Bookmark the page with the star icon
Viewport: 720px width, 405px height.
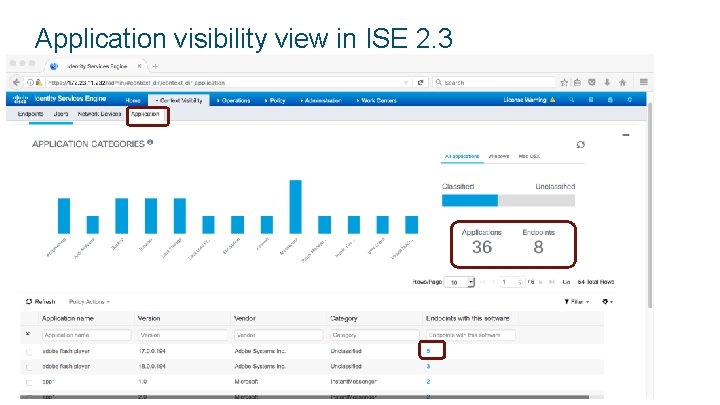point(564,82)
